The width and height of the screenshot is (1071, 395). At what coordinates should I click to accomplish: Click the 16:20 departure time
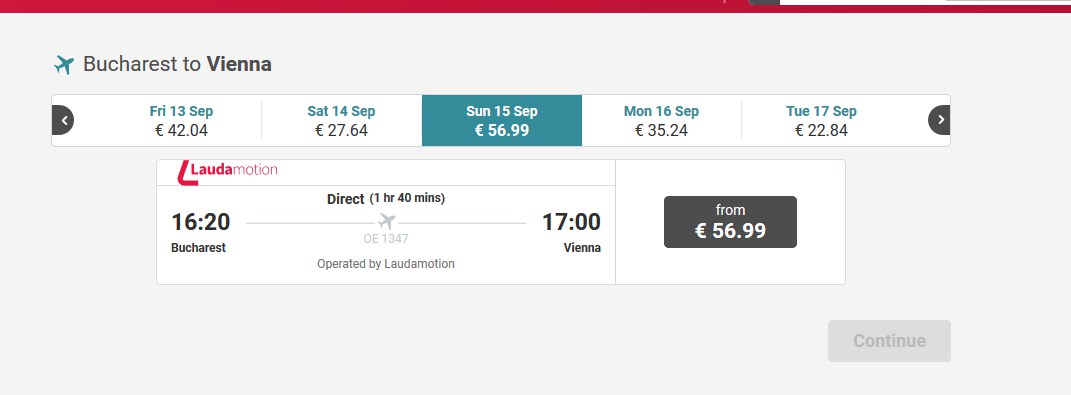click(x=201, y=222)
